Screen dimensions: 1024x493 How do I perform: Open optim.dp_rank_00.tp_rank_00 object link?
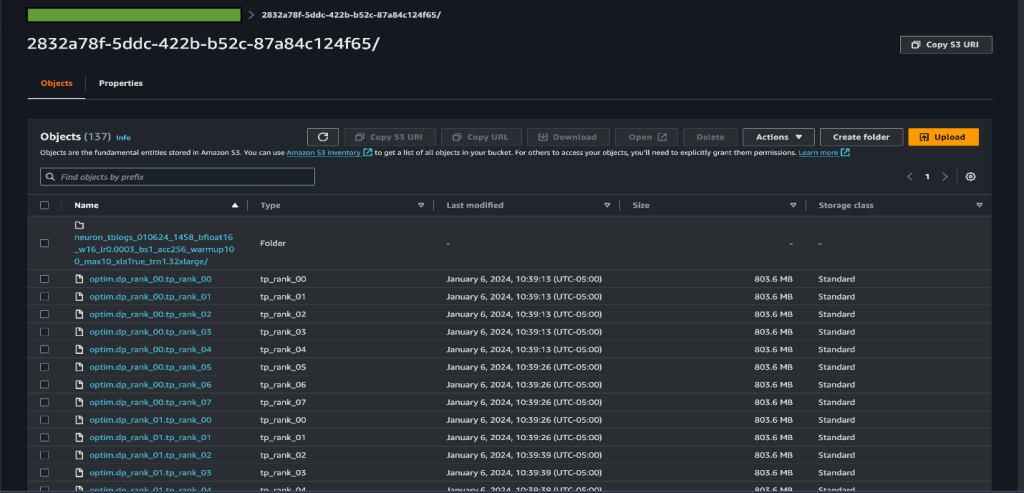pyautogui.click(x=150, y=279)
